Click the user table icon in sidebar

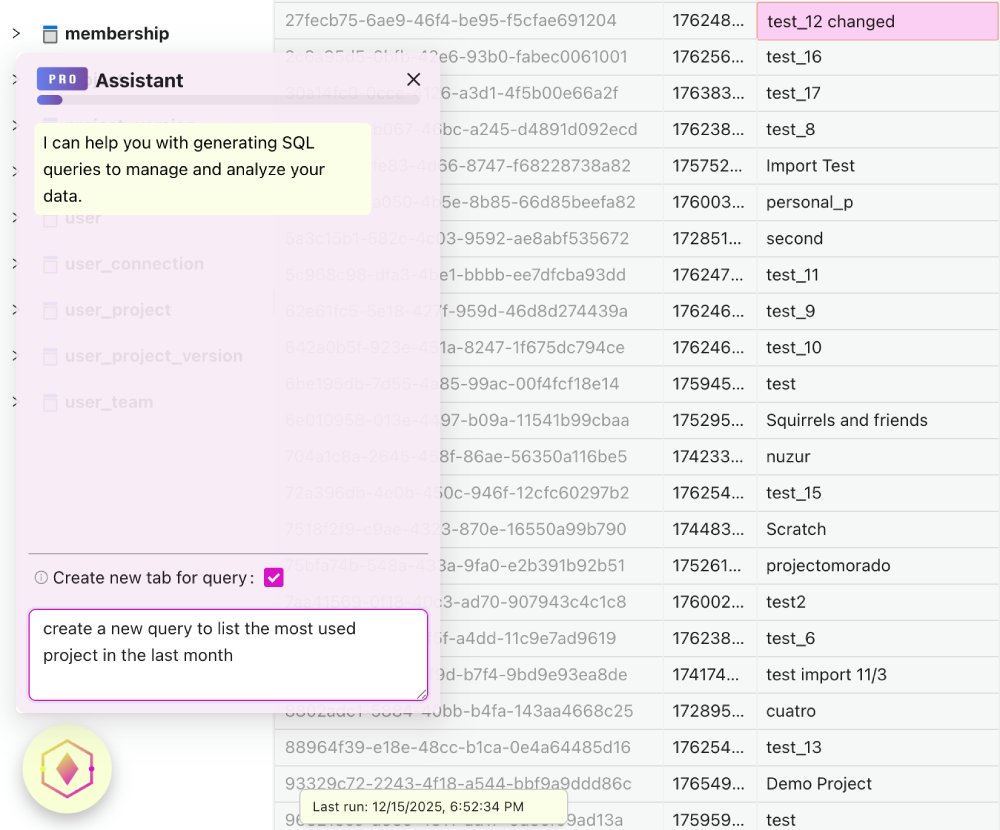(49, 218)
